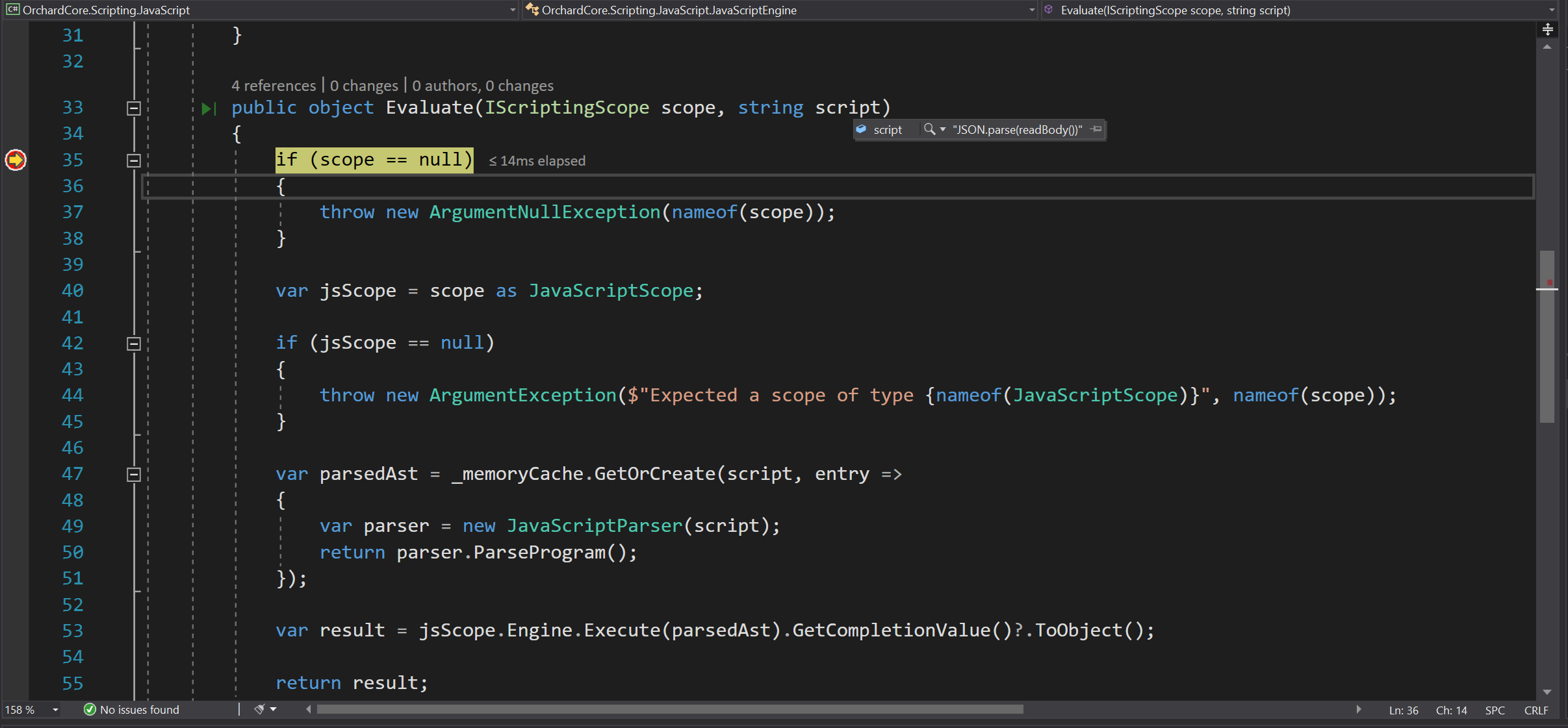The height and width of the screenshot is (728, 1568).
Task: Click the green Run-To indicator beside the Evaluate method
Action: coord(209,108)
